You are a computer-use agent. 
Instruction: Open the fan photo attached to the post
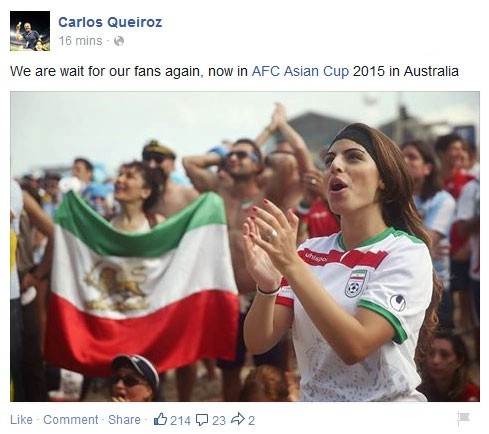(245, 246)
